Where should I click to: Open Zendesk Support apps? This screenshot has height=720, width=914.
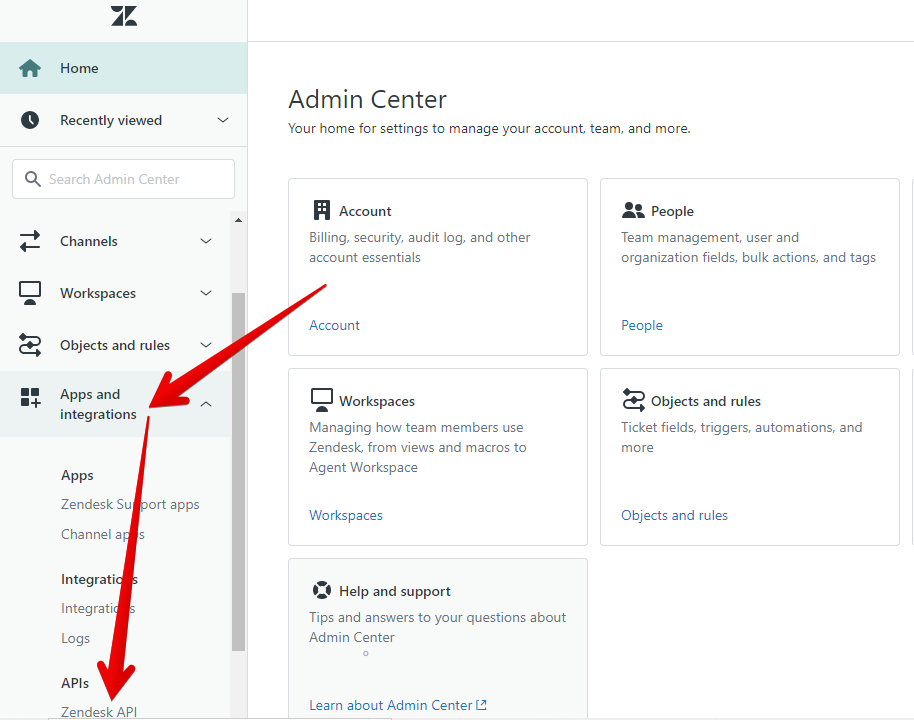pyautogui.click(x=130, y=504)
